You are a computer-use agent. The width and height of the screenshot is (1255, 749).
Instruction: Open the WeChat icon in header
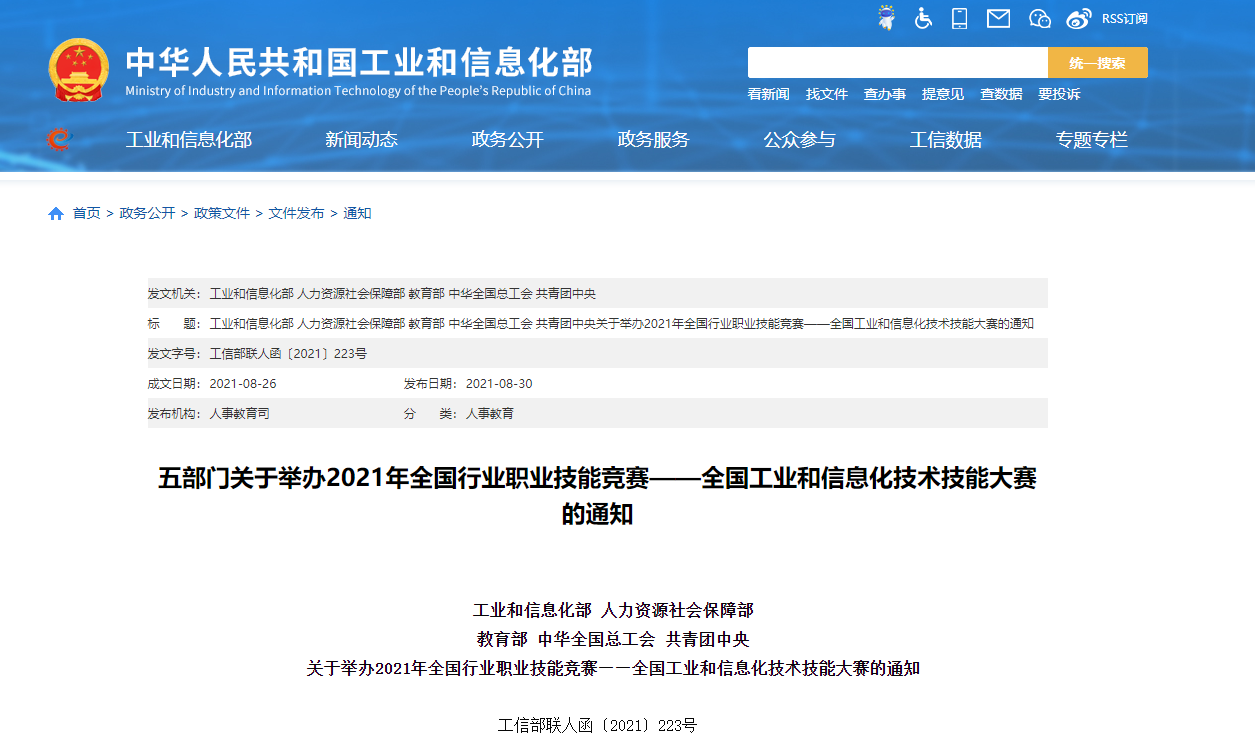coord(1040,18)
